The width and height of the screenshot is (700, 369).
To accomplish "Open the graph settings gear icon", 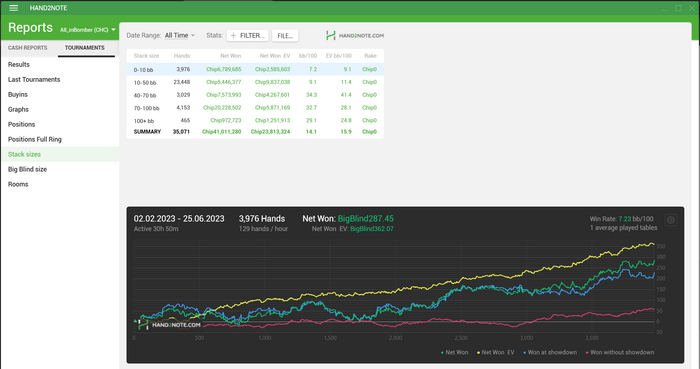I will point(671,220).
